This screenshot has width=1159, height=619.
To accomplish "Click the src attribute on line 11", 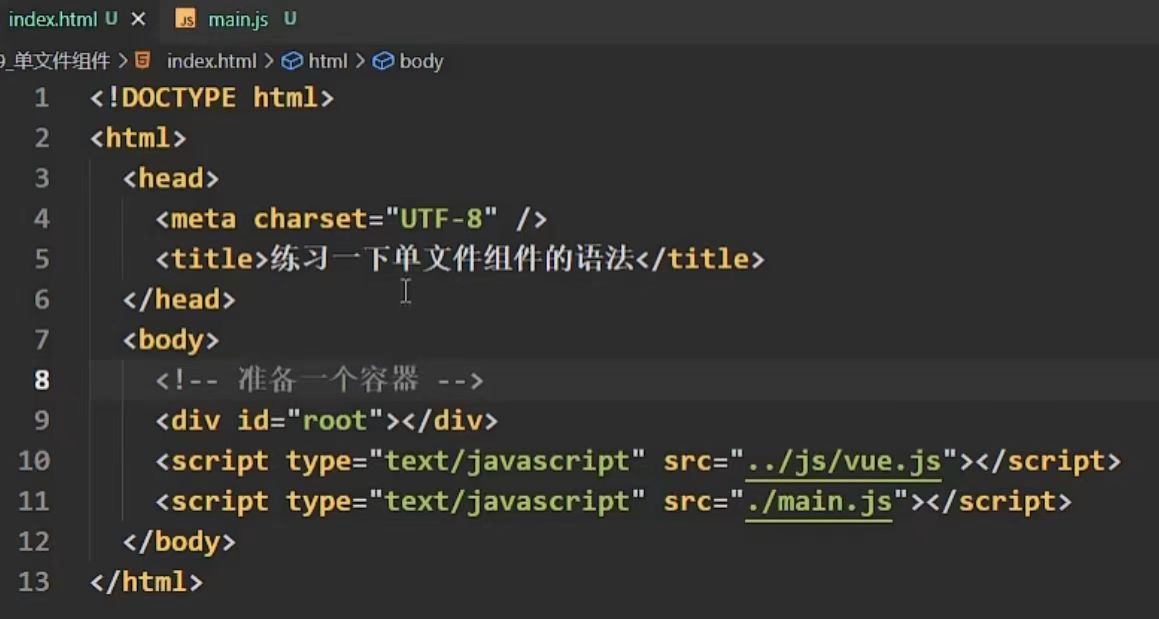I will coord(687,501).
